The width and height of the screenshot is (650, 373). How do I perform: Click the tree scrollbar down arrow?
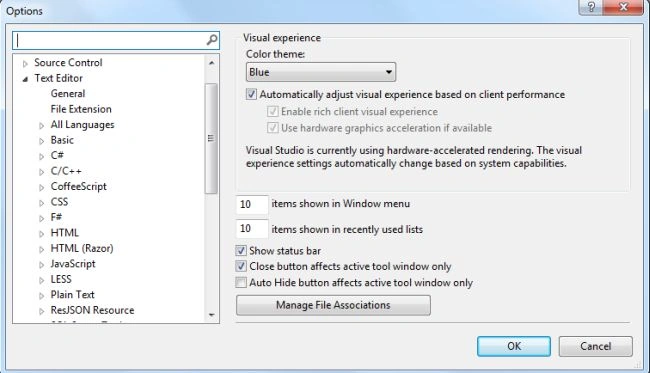[211, 315]
